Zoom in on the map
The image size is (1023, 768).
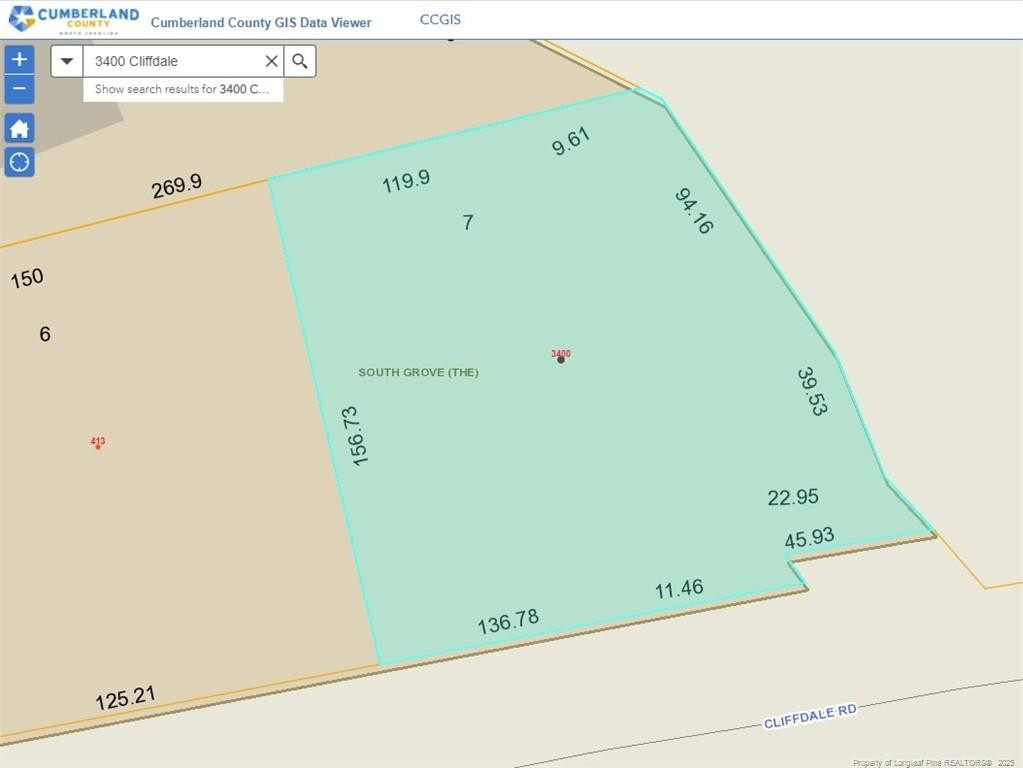click(19, 60)
